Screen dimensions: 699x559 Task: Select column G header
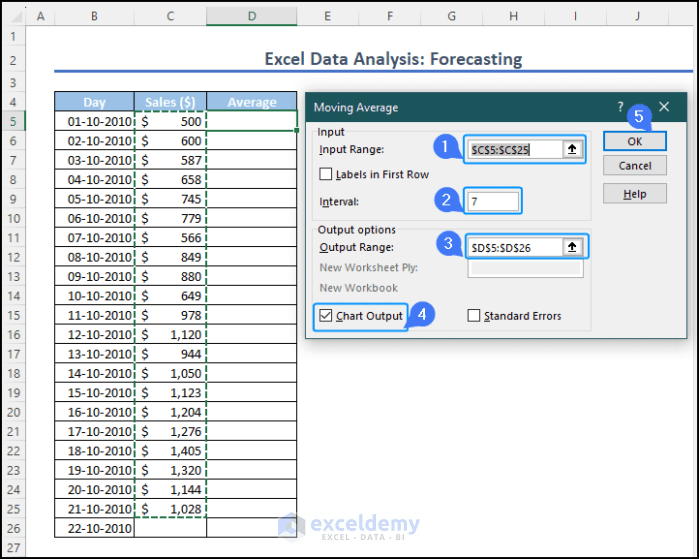[x=452, y=16]
